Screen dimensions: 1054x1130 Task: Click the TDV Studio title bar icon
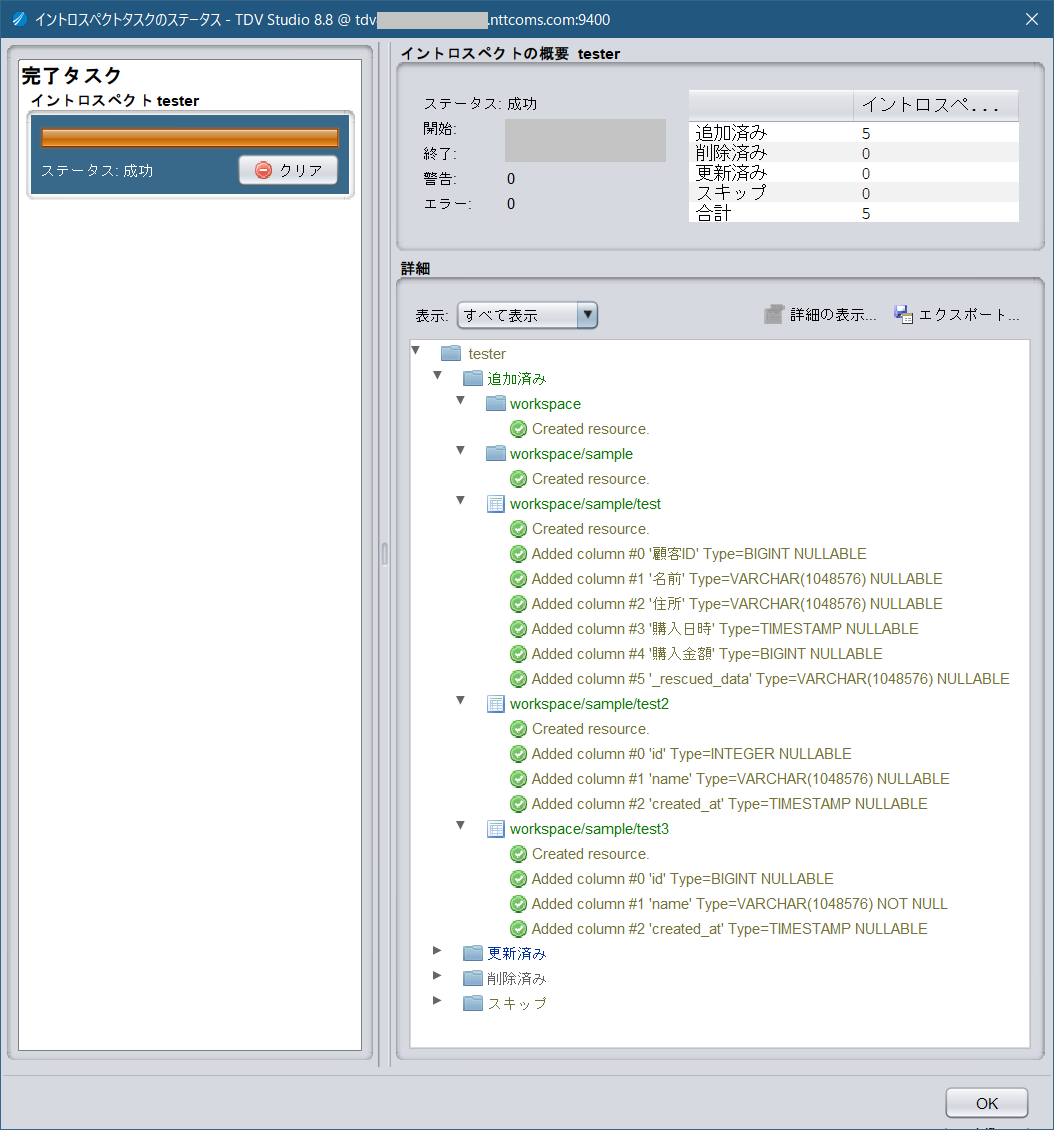[19, 19]
